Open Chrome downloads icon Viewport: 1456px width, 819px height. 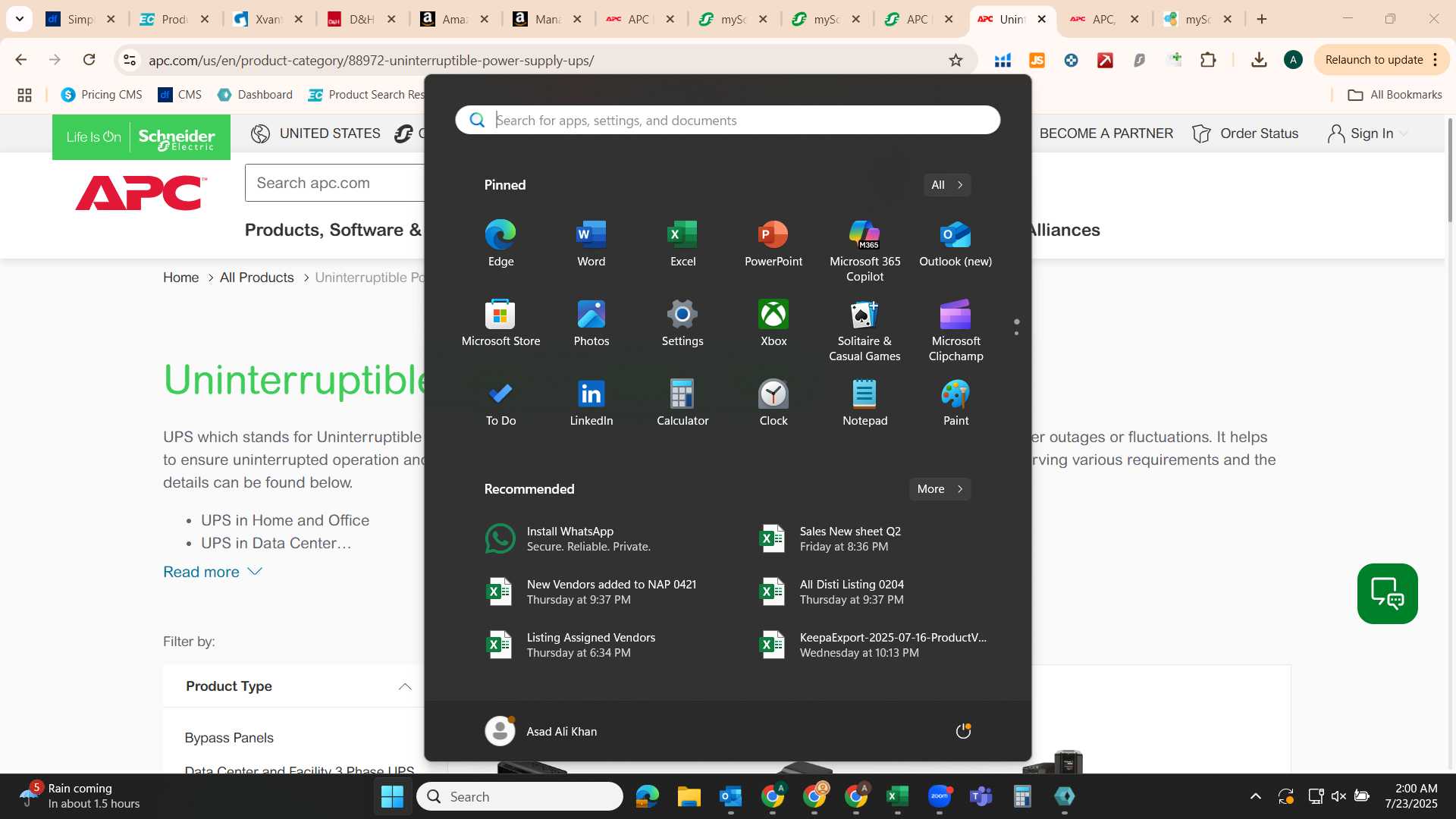1259,60
